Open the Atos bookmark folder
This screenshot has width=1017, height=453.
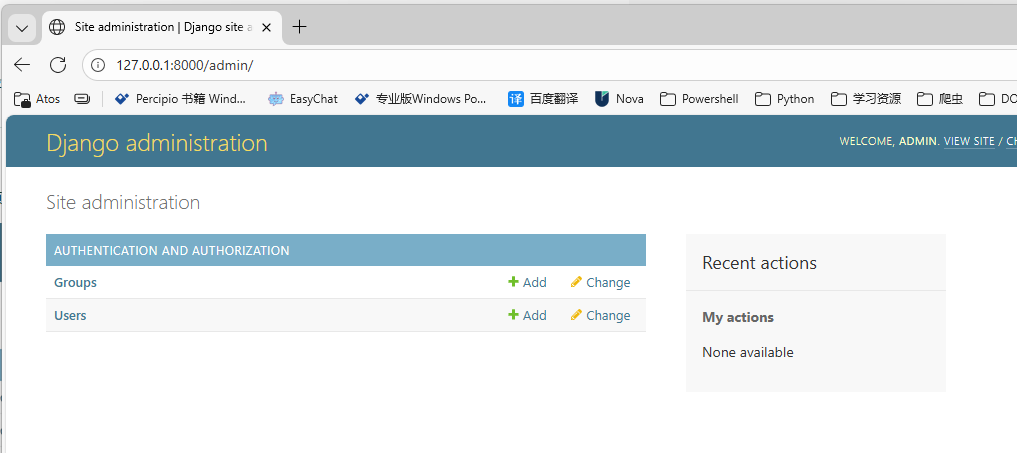[37, 99]
